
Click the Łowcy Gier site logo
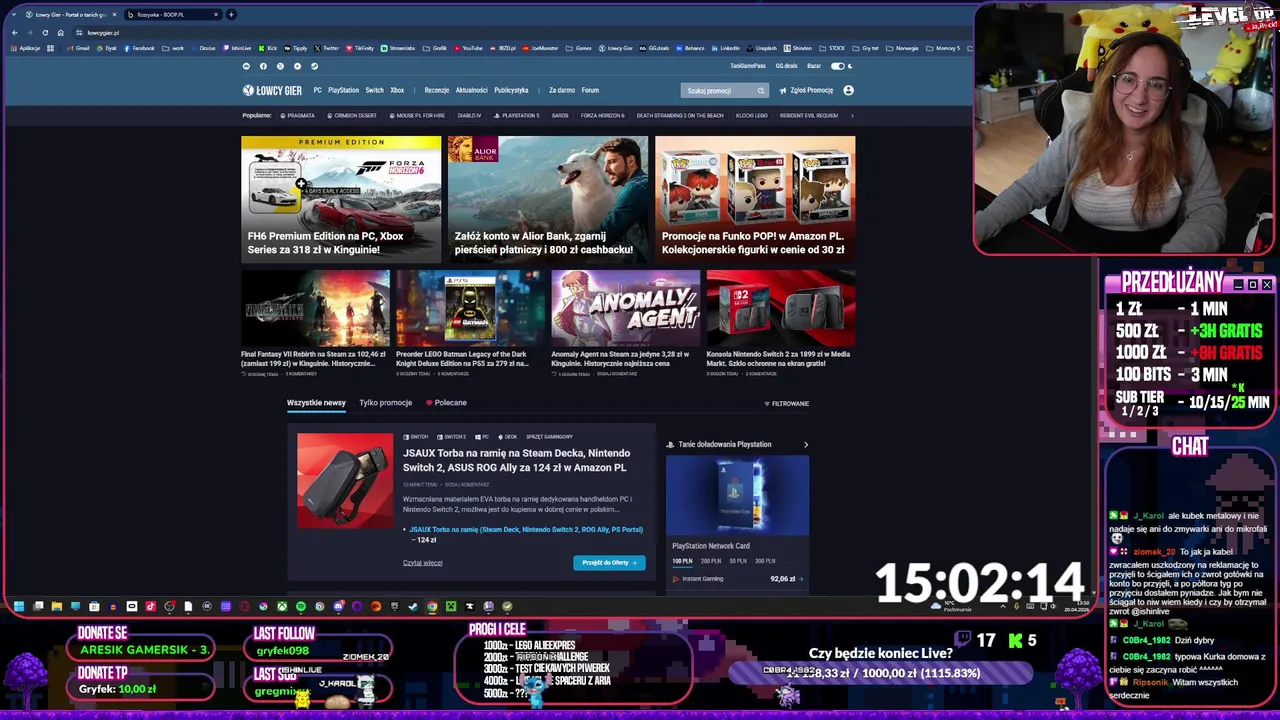tap(272, 90)
